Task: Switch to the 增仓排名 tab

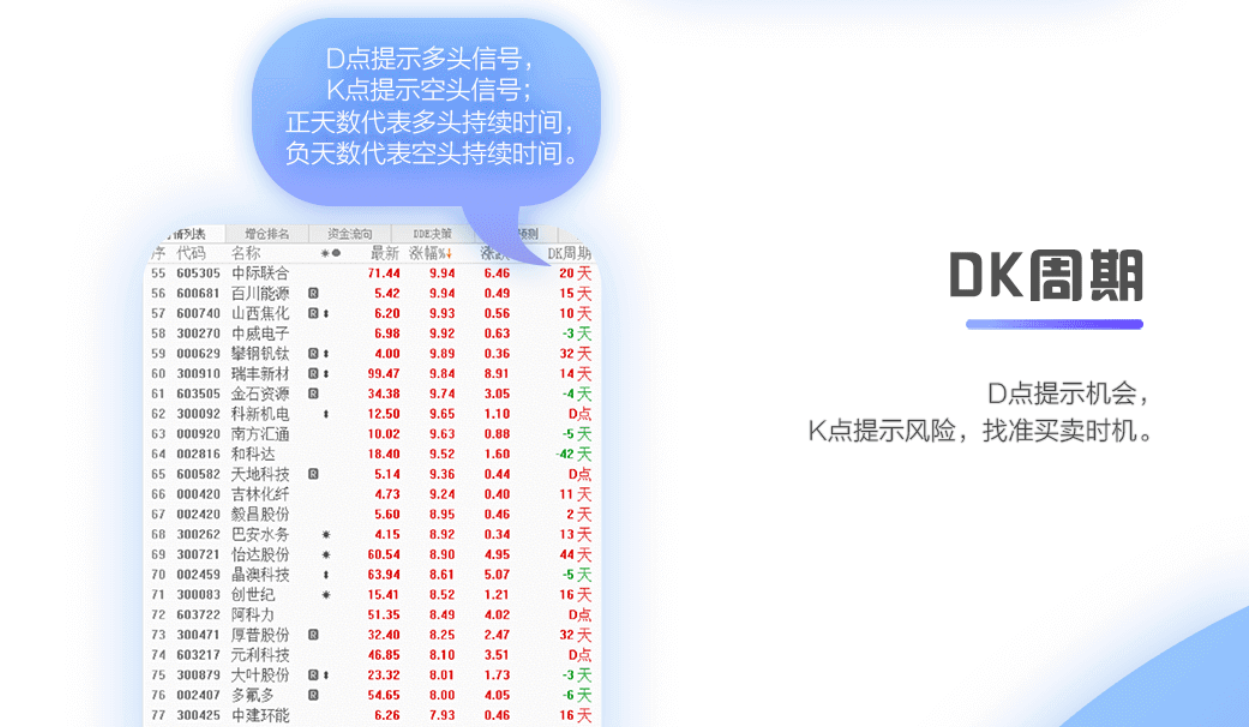Action: 267,234
